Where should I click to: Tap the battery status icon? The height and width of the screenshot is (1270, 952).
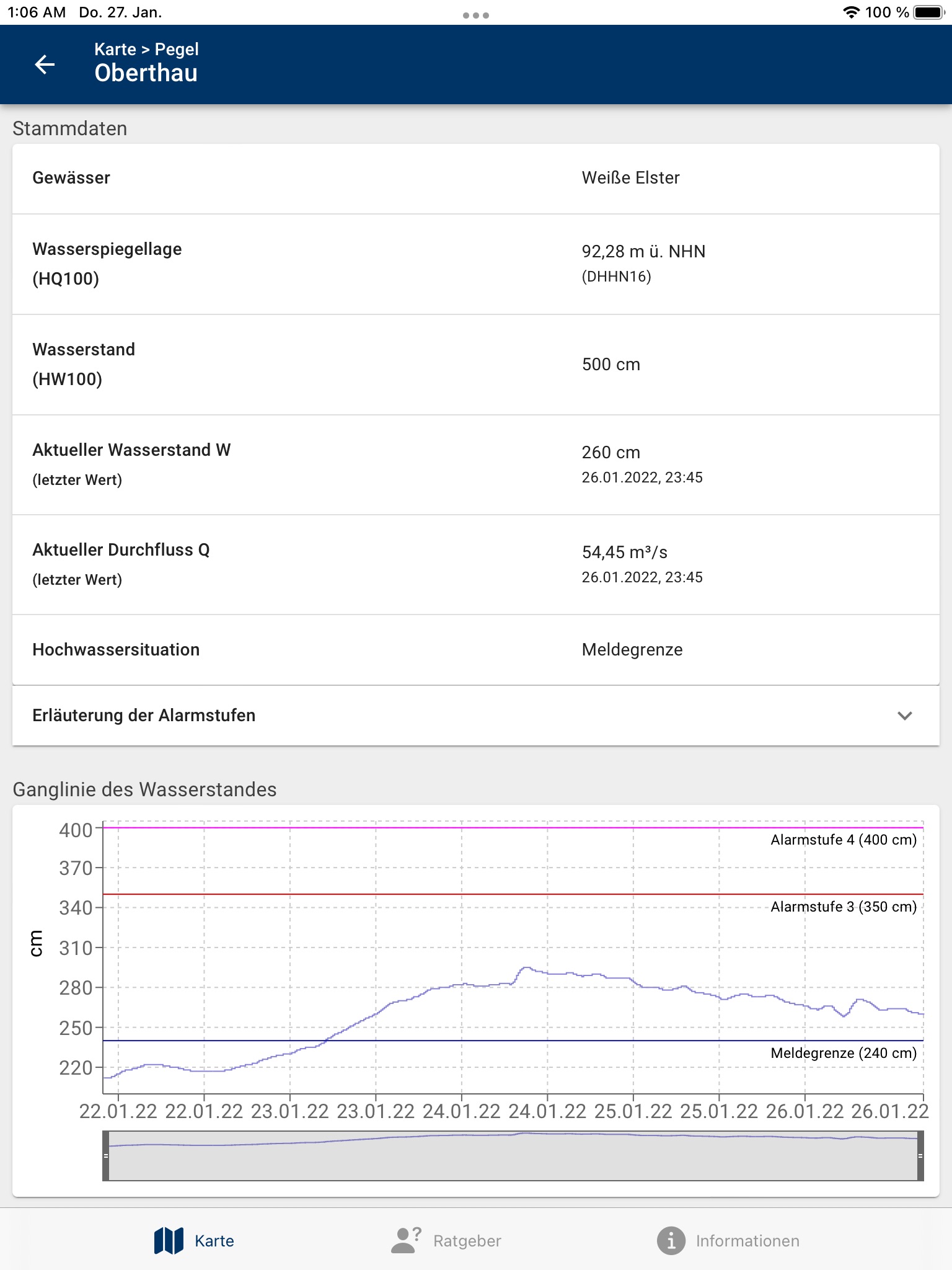[928, 12]
